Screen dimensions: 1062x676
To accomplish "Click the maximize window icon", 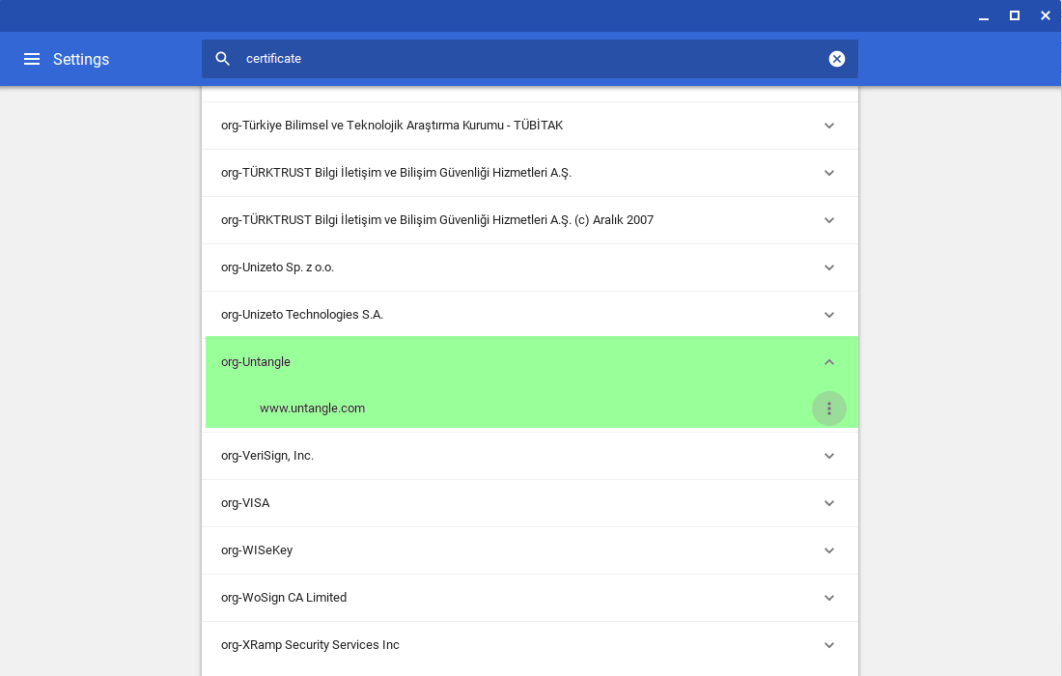I will coord(1014,16).
